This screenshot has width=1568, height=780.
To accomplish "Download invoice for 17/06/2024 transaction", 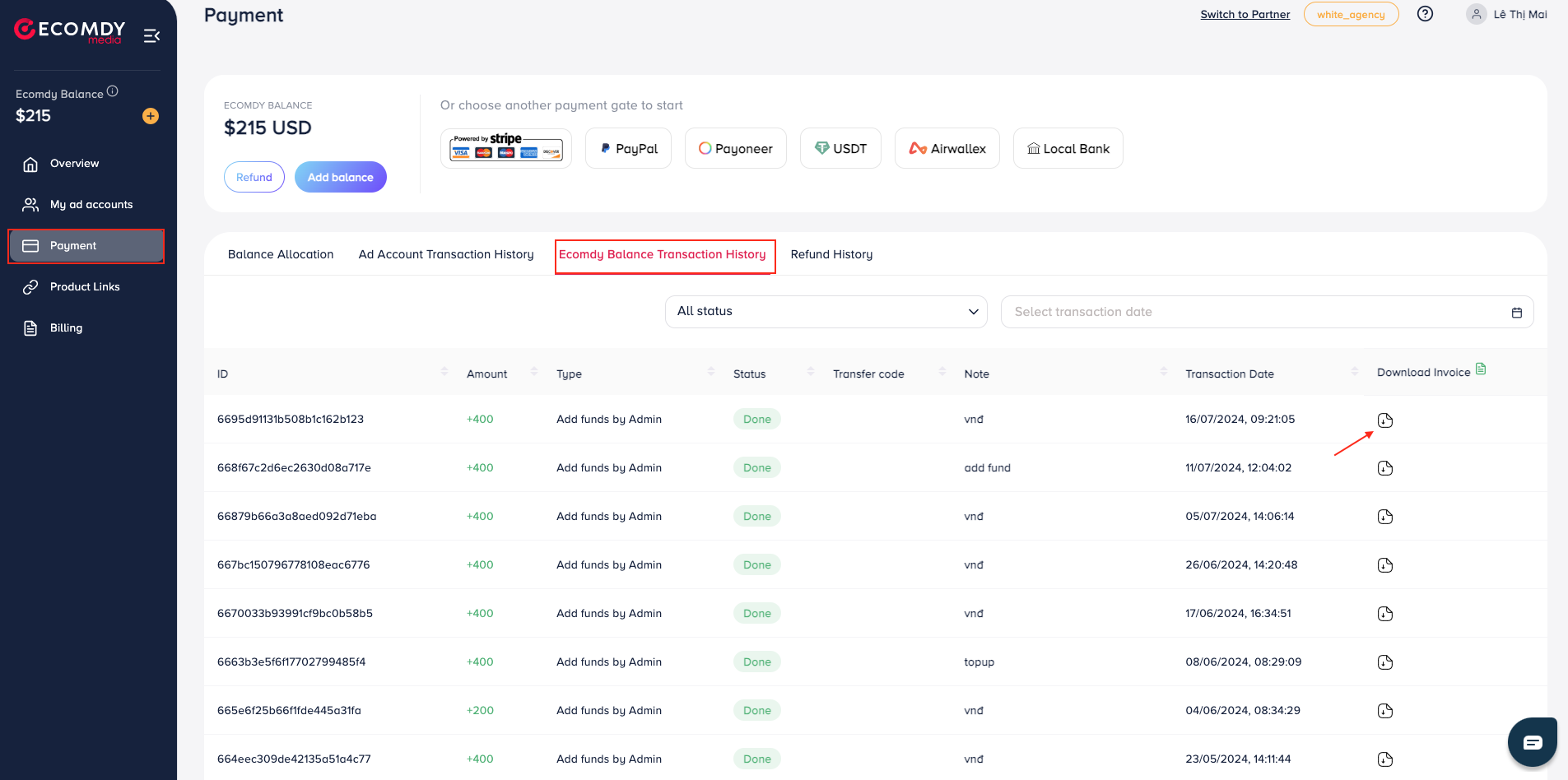I will [1385, 614].
